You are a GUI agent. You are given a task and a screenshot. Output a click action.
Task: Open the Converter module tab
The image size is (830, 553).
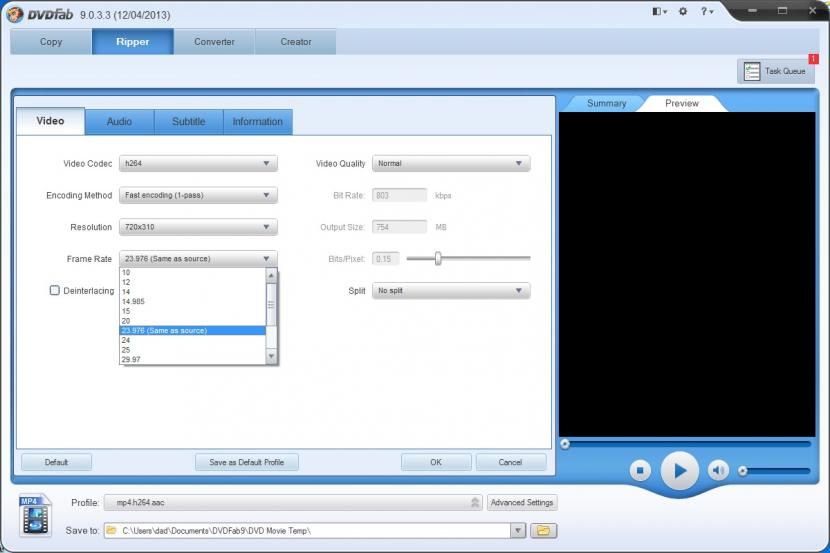pos(214,42)
